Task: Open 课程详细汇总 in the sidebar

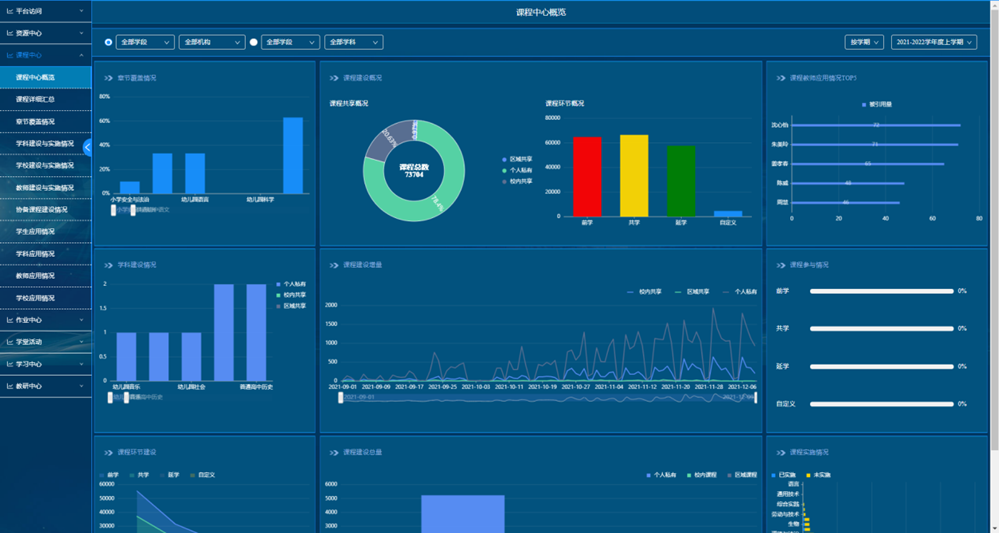Action: (x=45, y=99)
